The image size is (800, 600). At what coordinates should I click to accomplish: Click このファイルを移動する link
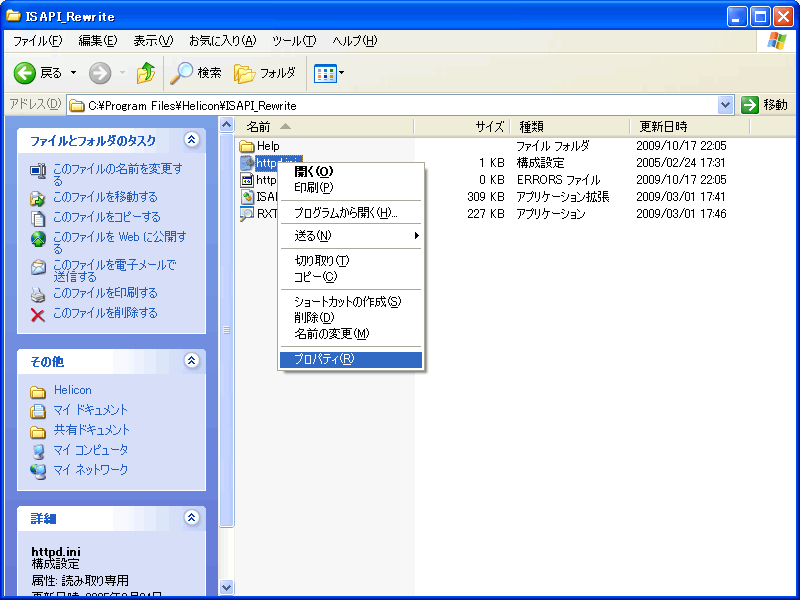(x=105, y=197)
